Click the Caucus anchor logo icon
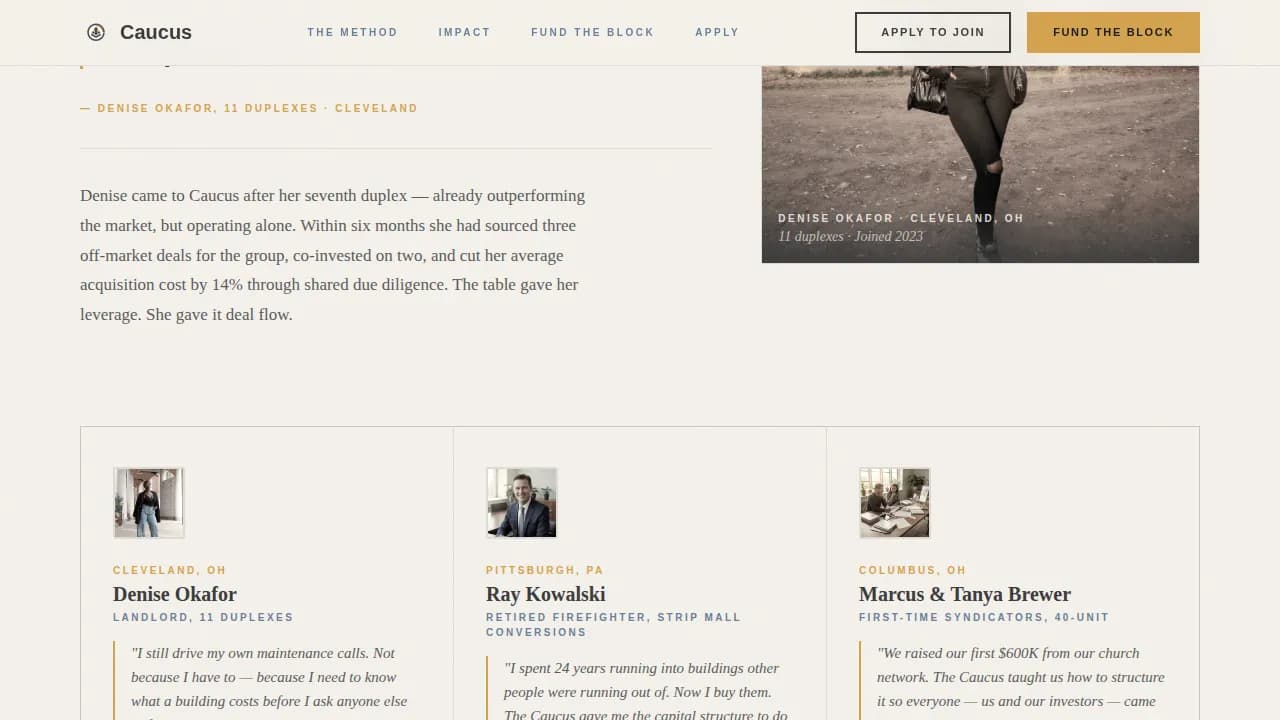 pos(96,32)
